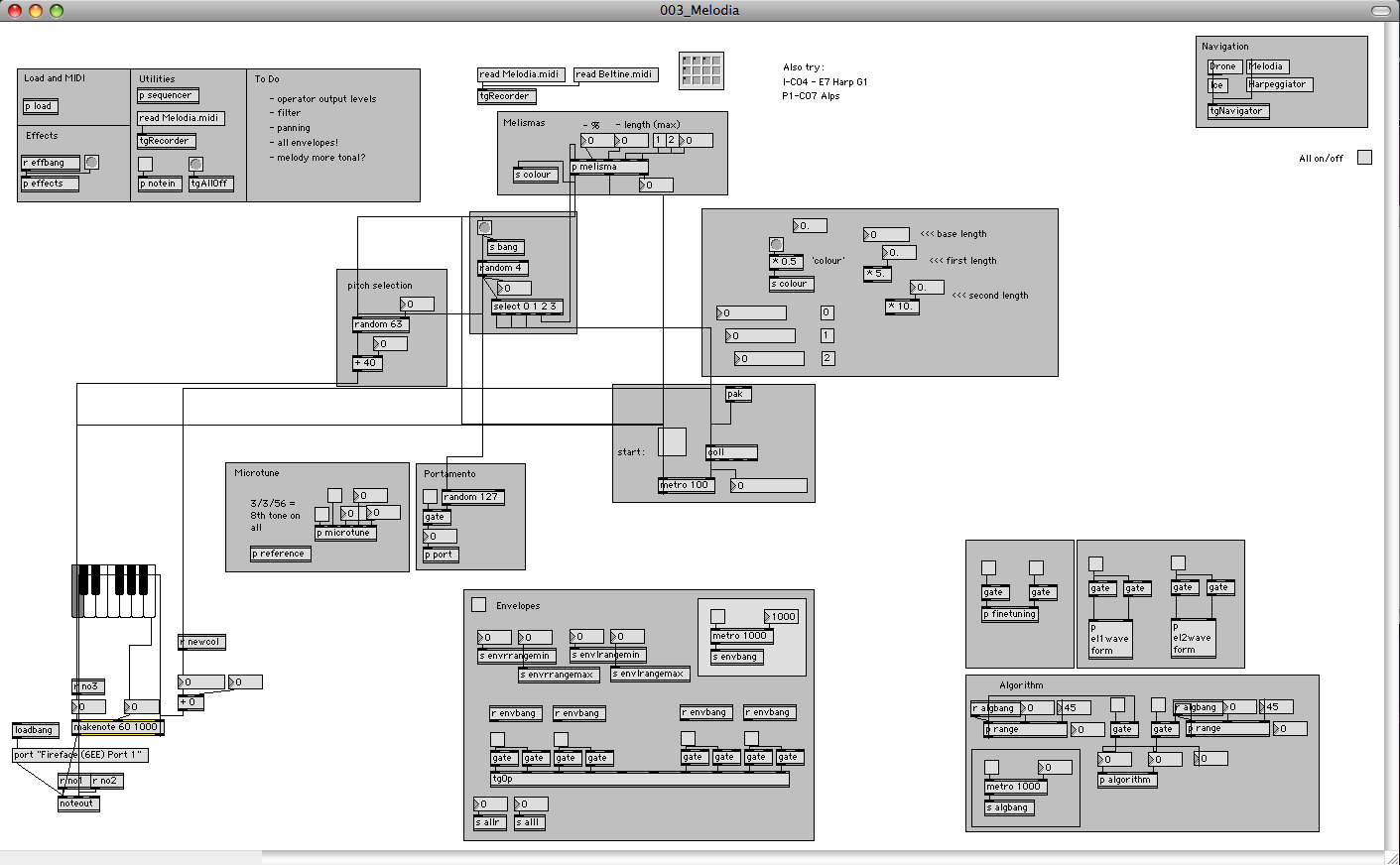Viewport: 1400px width, 865px height.
Task: Open the p algorithm subpatcher
Action: coord(1127,780)
